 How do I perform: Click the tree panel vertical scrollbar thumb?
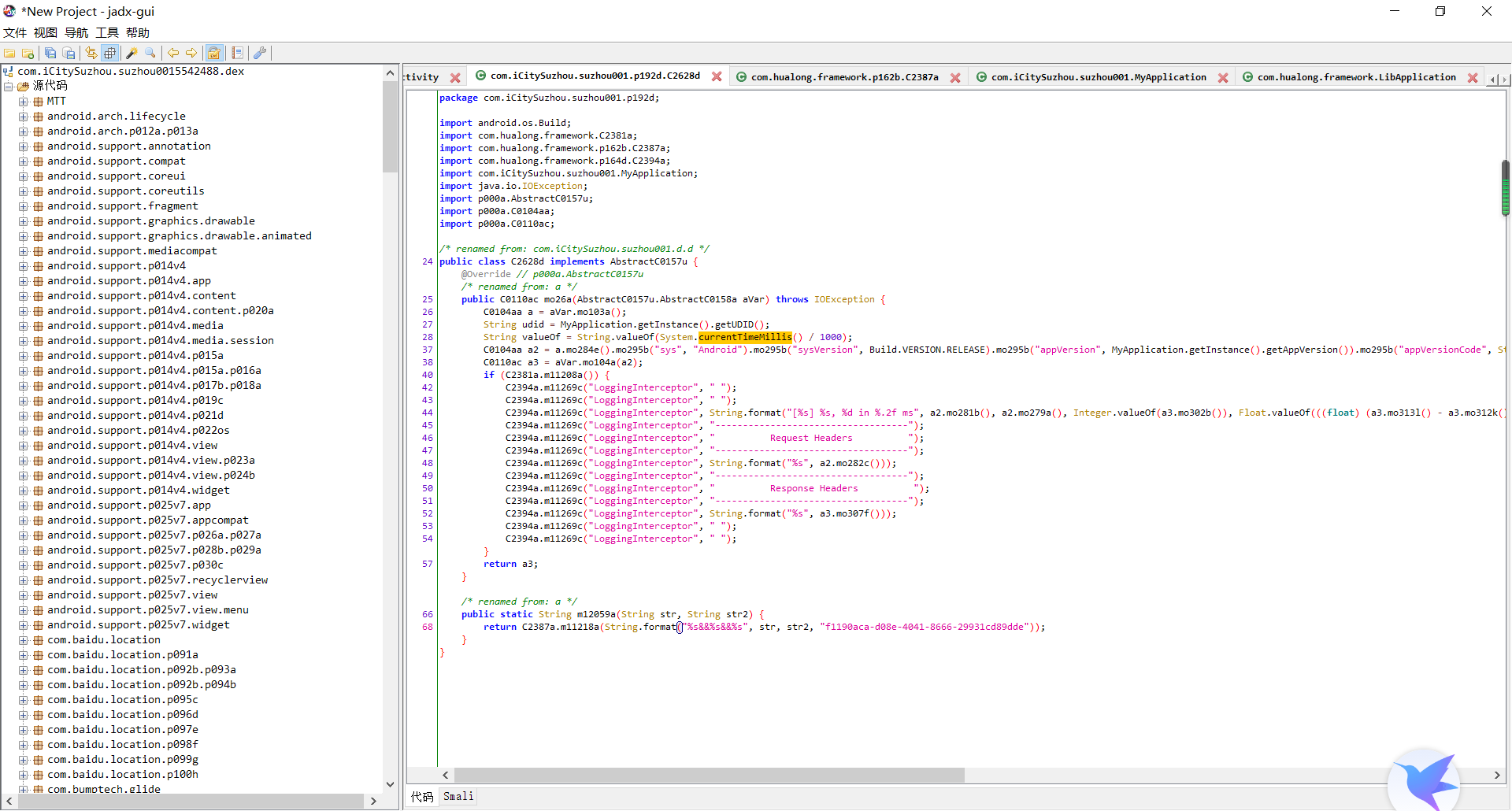(390, 126)
